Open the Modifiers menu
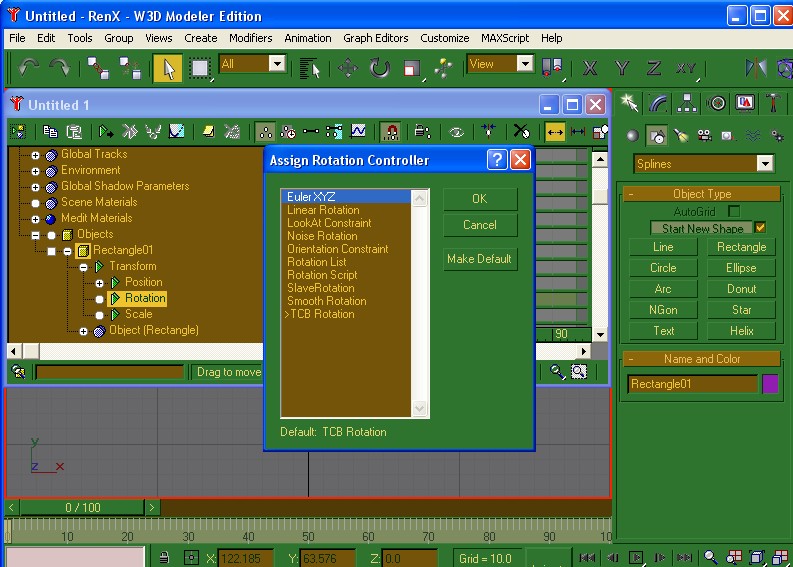This screenshot has height=567, width=793. click(250, 38)
